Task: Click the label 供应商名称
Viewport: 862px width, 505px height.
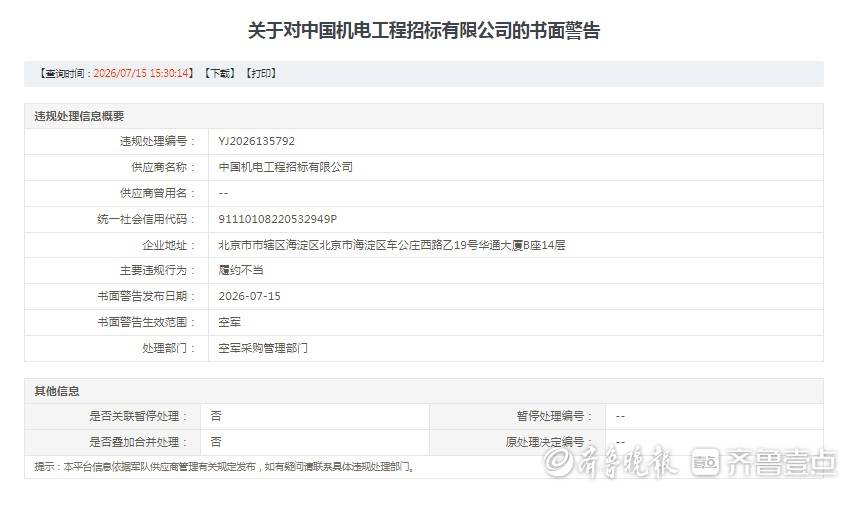Action: click(163, 167)
